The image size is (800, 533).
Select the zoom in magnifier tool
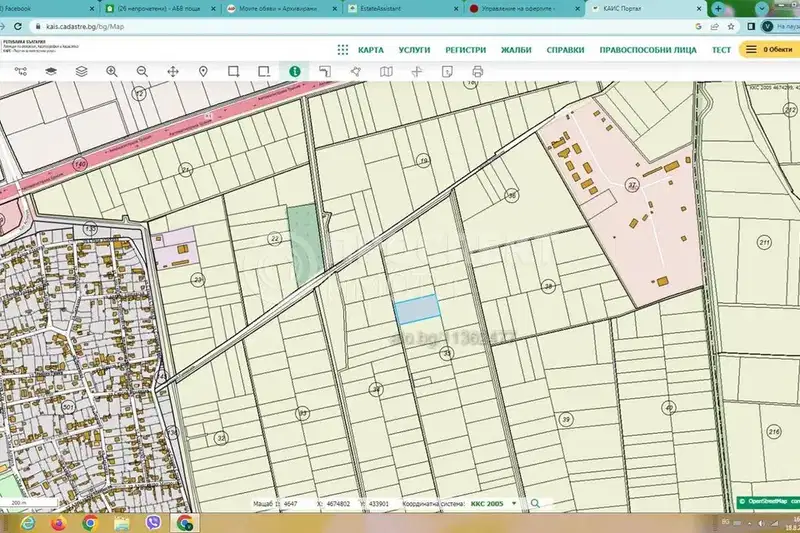click(x=112, y=71)
